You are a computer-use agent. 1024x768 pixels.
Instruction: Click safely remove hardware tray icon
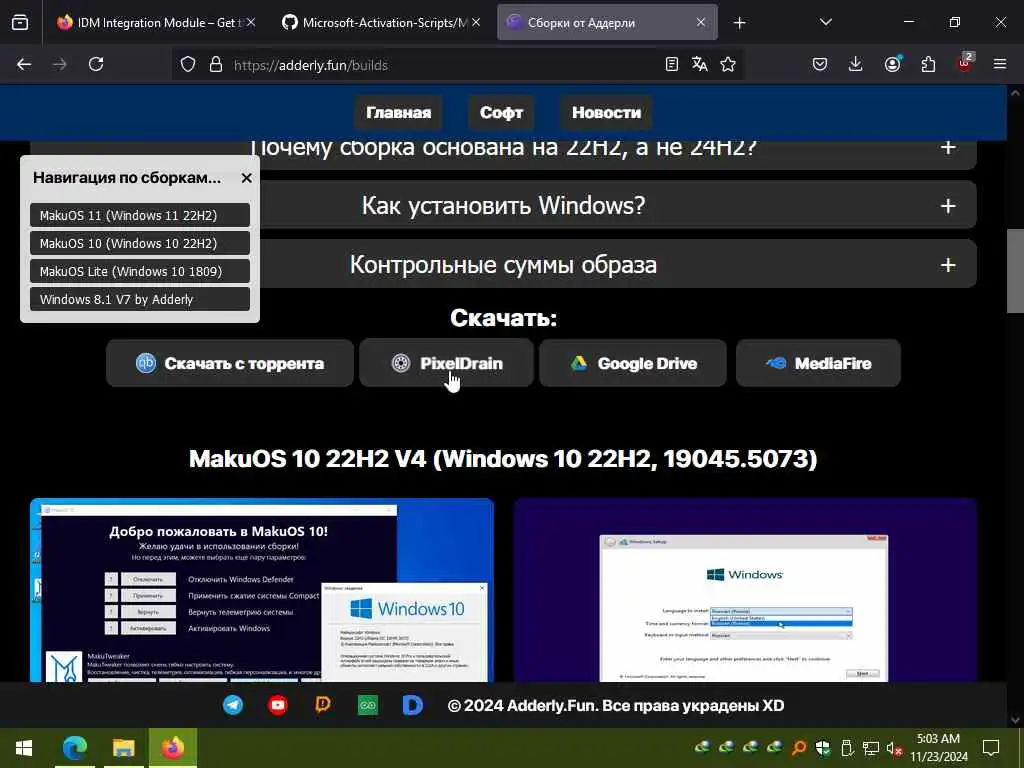click(847, 748)
